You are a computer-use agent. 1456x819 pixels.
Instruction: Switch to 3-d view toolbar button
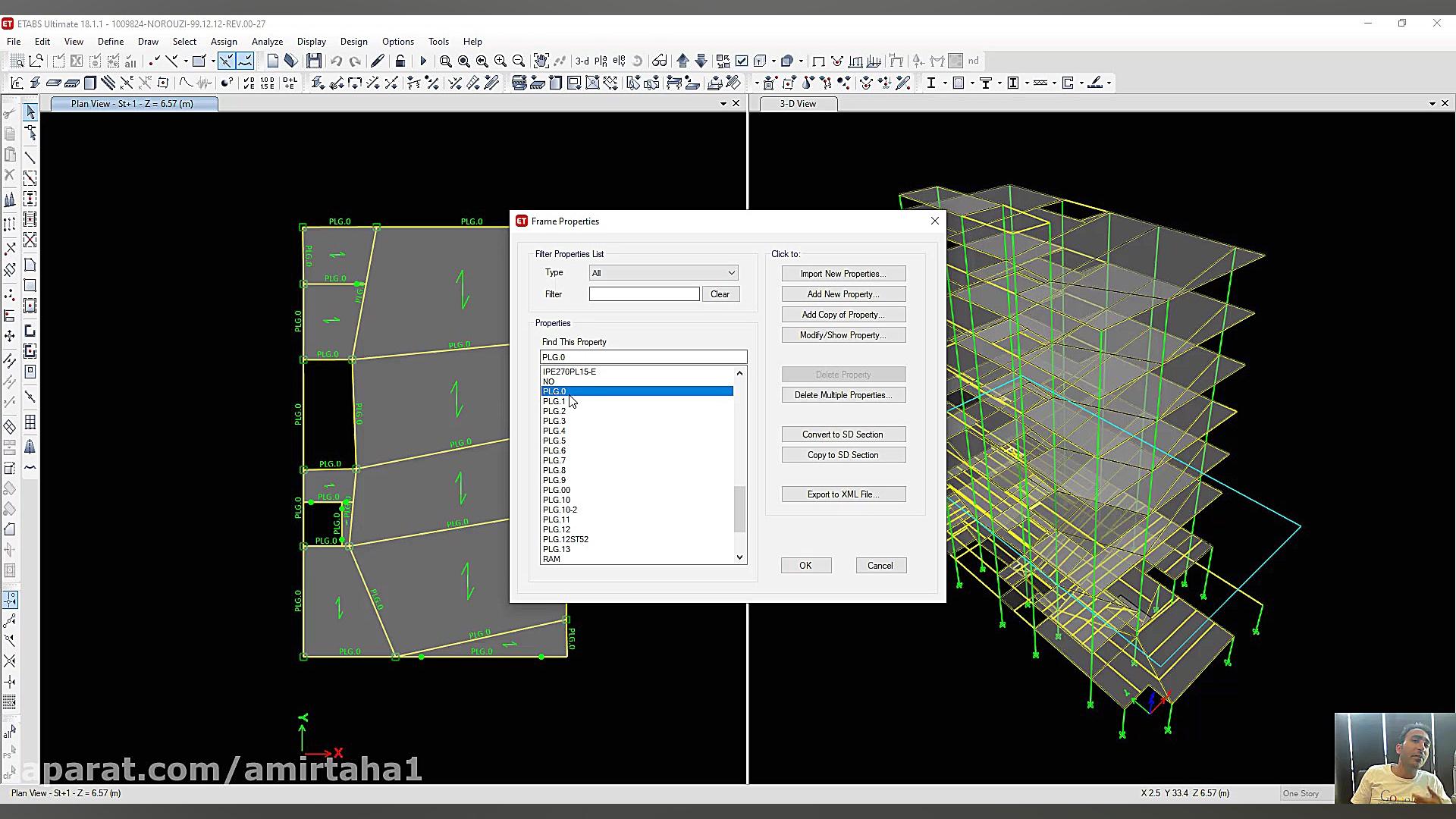click(582, 61)
